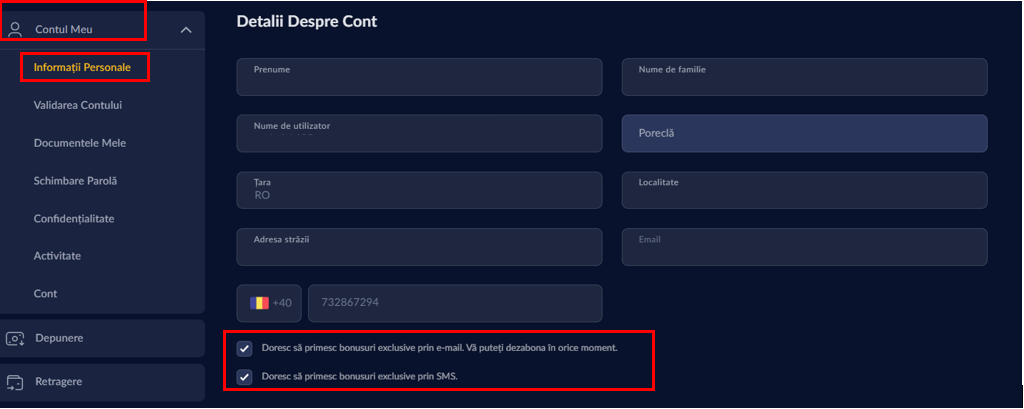
Task: Click the Depunere wallet icon
Action: click(15, 338)
